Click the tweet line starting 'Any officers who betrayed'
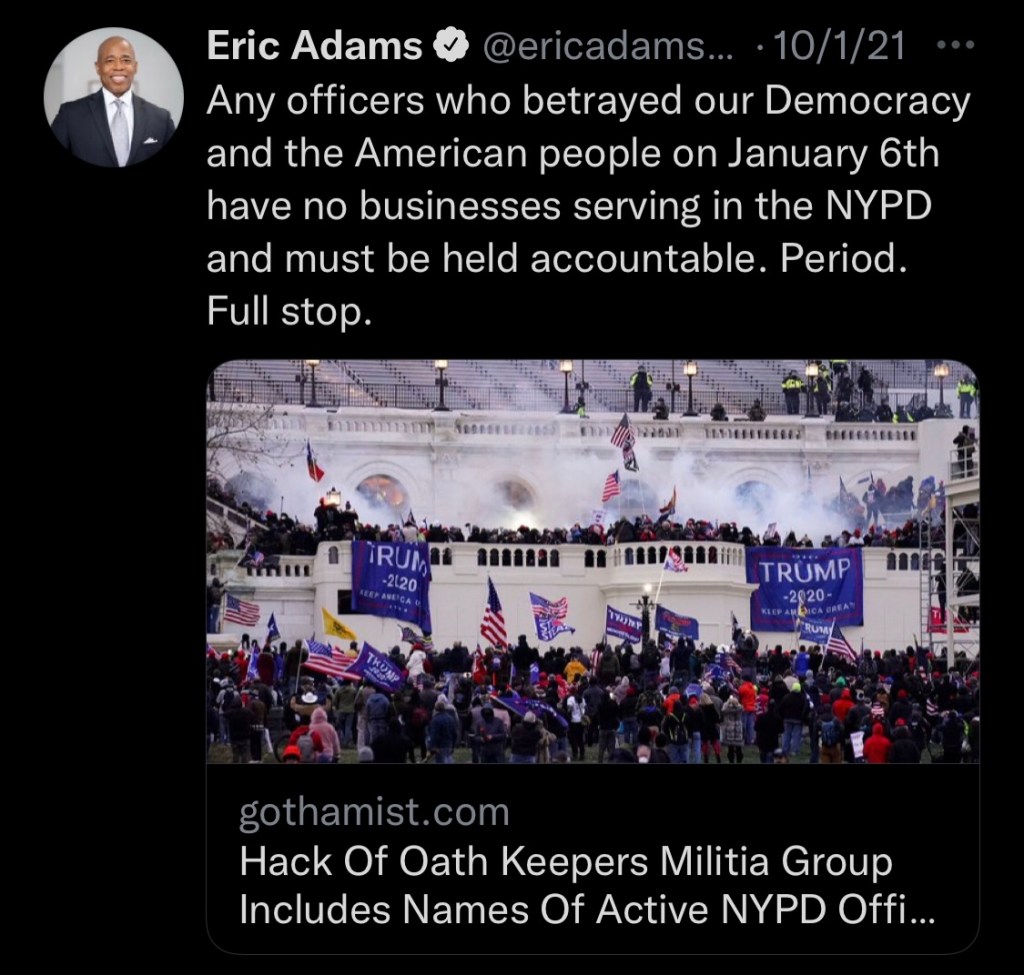The width and height of the screenshot is (1024, 975). pyautogui.click(x=588, y=103)
